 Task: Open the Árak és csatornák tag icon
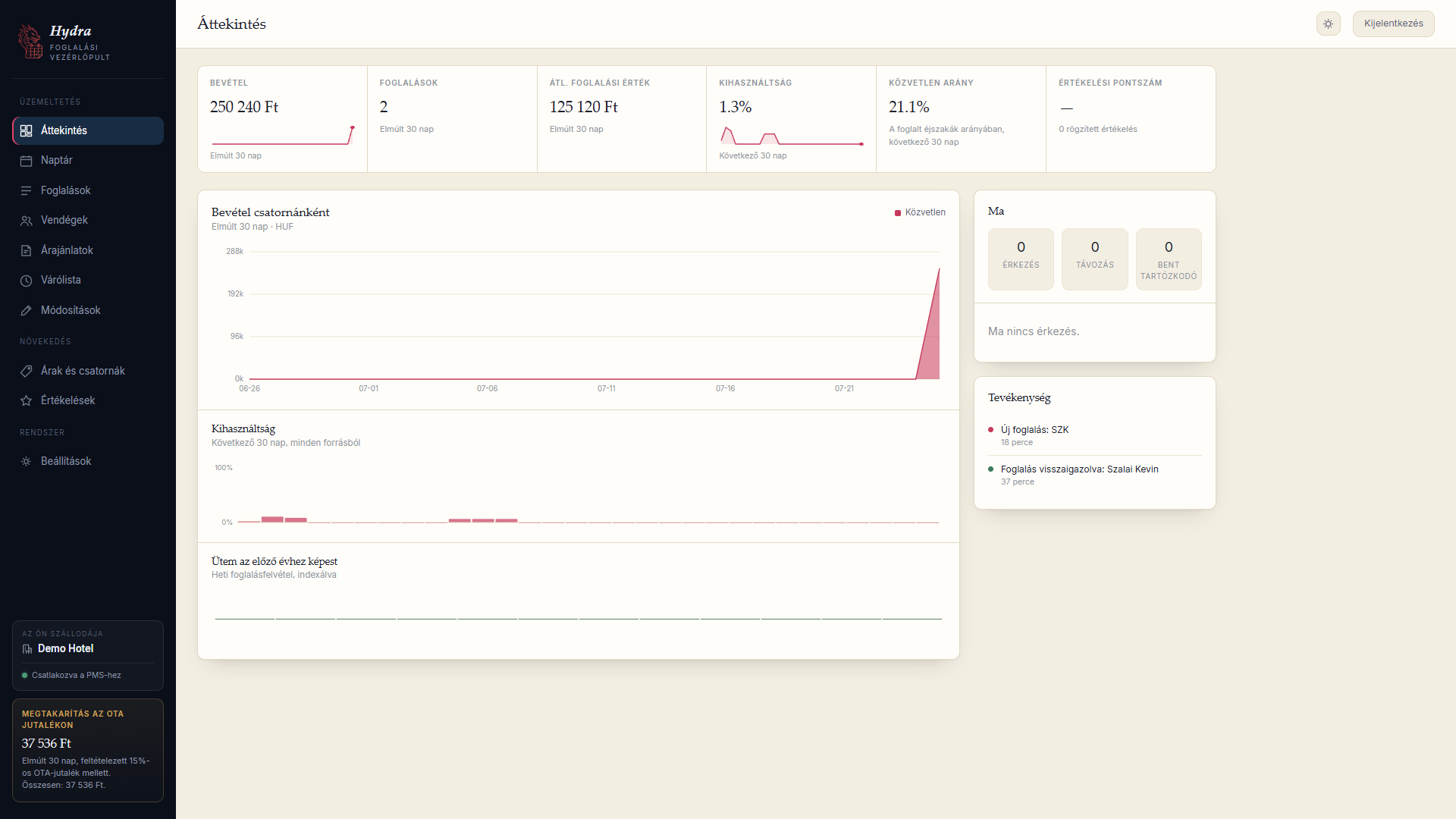pyautogui.click(x=26, y=371)
